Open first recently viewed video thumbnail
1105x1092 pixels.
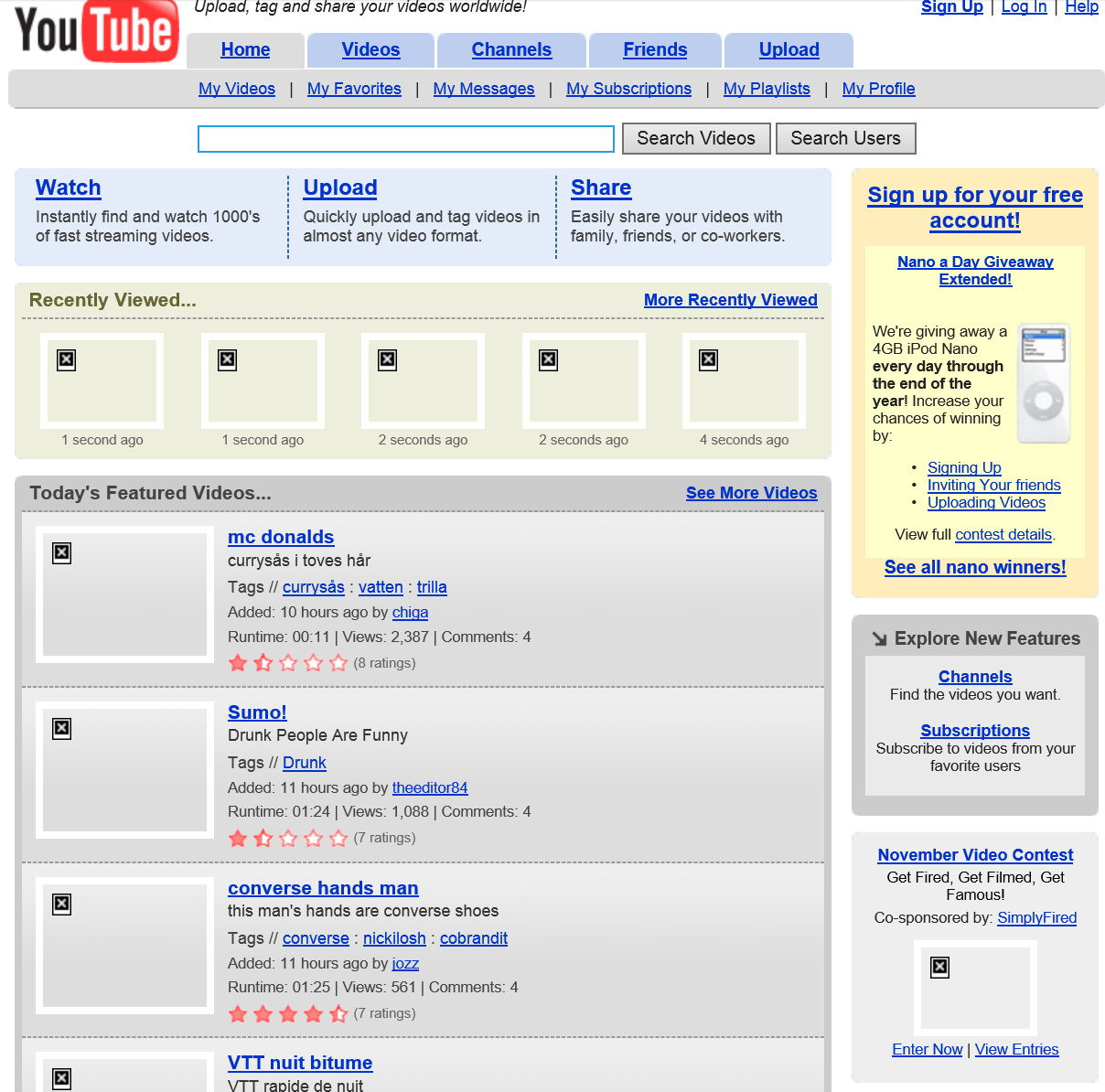coord(102,380)
